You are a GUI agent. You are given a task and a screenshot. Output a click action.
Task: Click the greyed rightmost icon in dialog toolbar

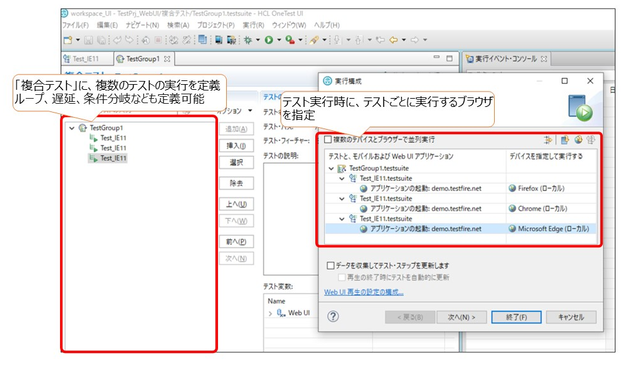coord(590,139)
